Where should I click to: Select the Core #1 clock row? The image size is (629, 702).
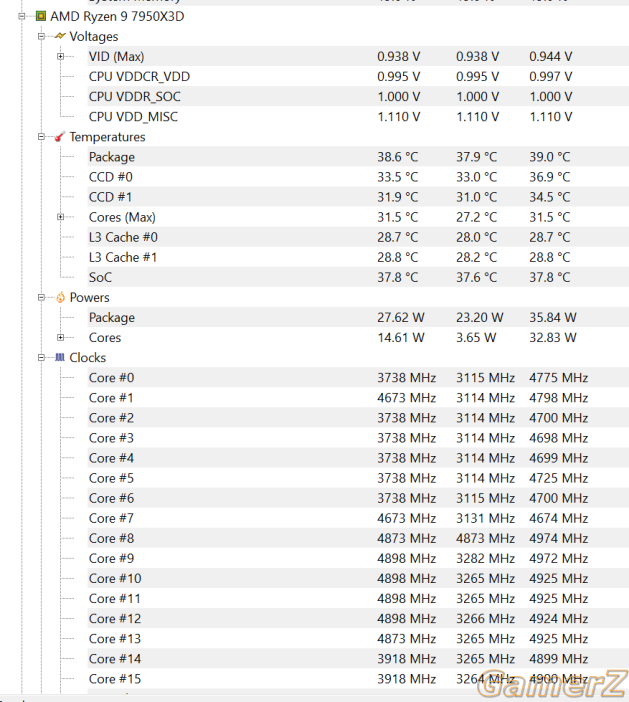[358, 398]
